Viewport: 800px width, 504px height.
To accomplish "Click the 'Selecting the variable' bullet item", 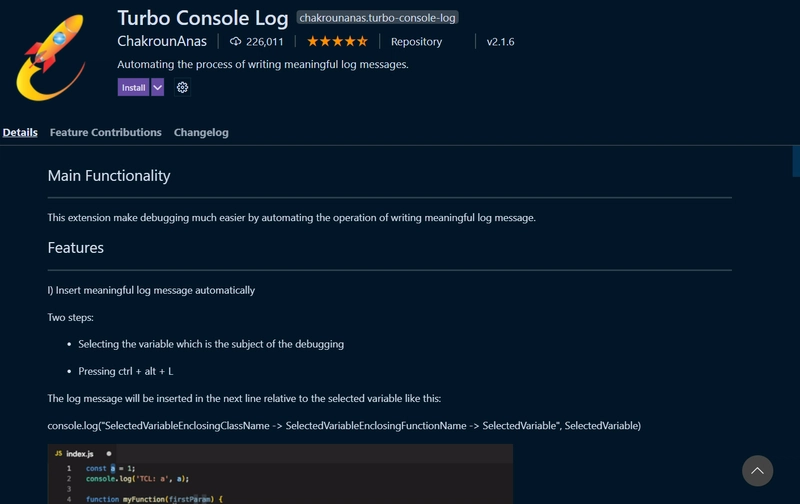I will [211, 344].
